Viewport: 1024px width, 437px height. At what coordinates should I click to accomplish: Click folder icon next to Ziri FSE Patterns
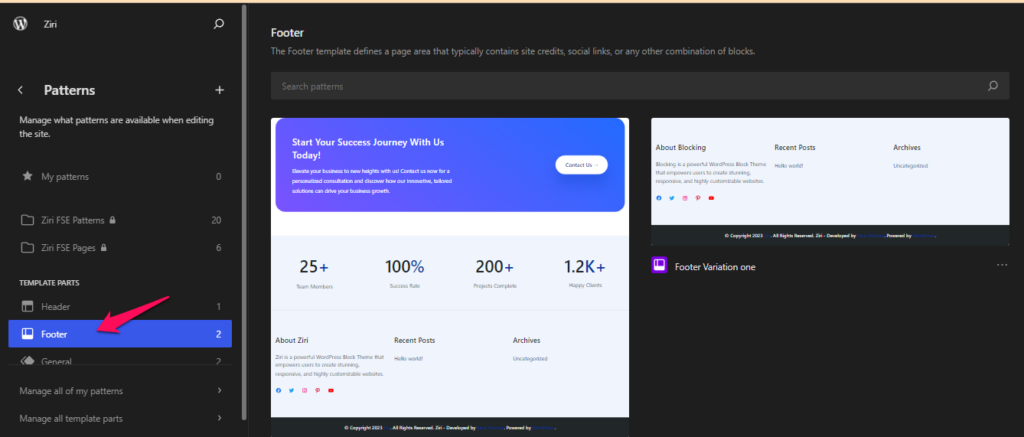(27, 220)
